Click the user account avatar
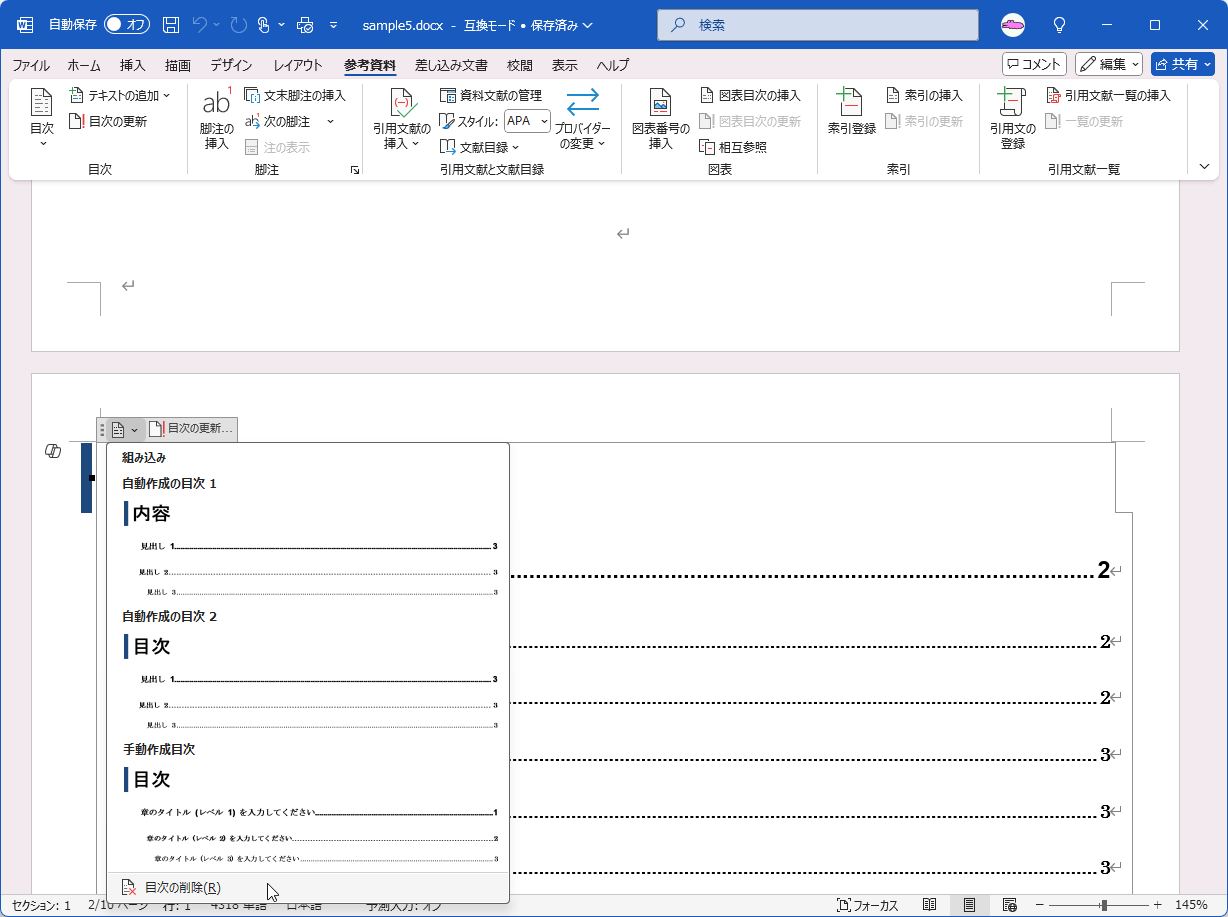This screenshot has width=1228, height=917. tap(1013, 24)
